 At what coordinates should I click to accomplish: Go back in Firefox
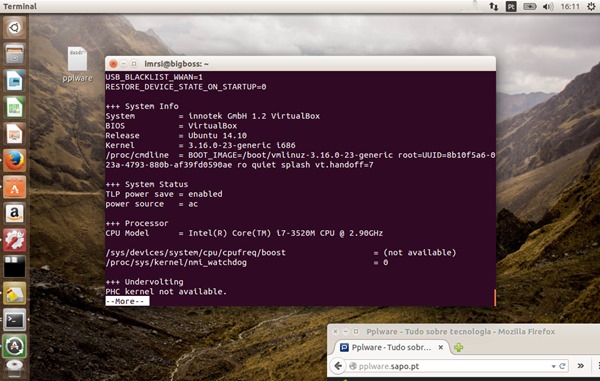click(x=338, y=366)
